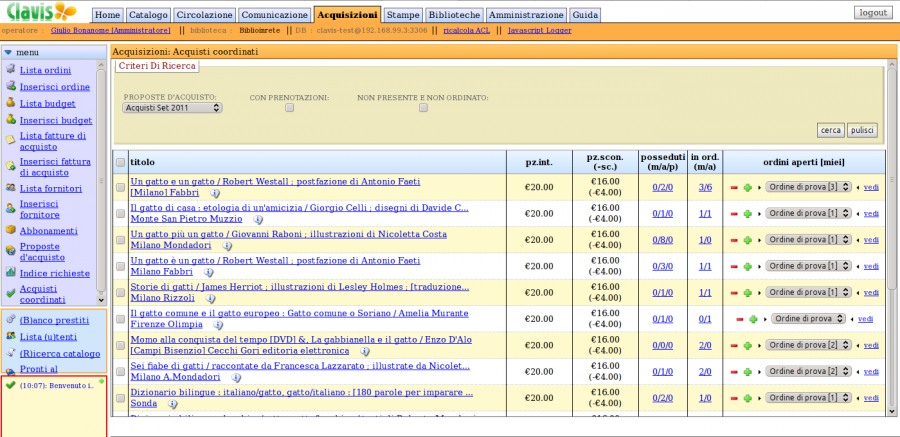
Task: Open the Proposte d'acquisto dropdown
Action: coord(172,108)
